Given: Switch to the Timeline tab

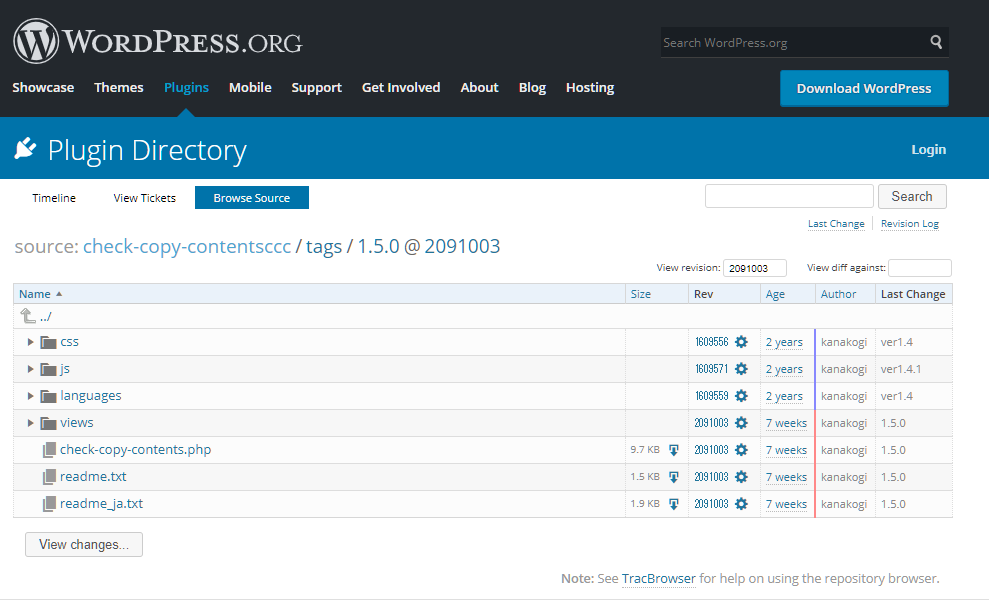Looking at the screenshot, I should click(54, 198).
